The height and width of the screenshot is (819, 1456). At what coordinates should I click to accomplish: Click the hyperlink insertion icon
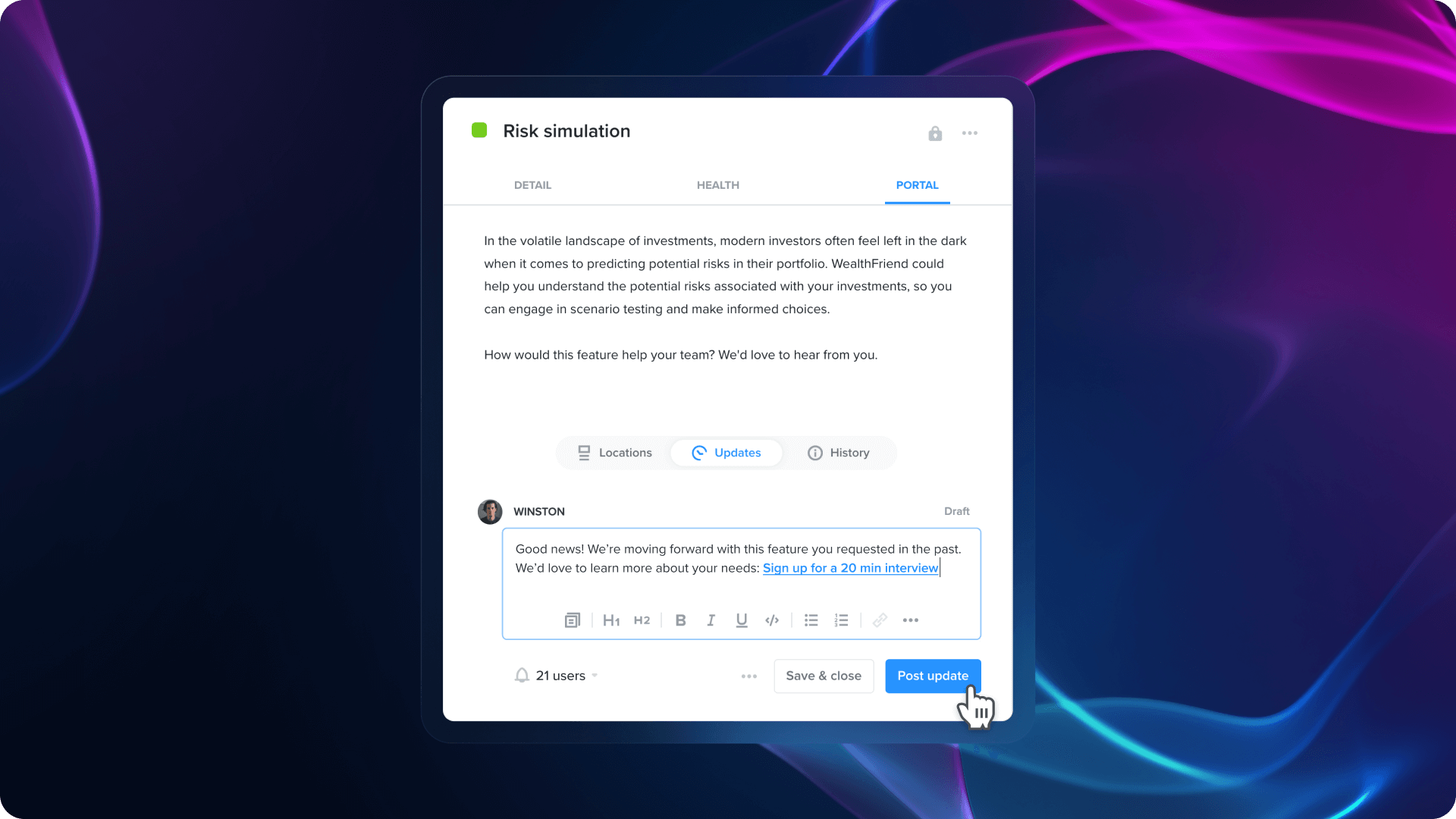878,620
